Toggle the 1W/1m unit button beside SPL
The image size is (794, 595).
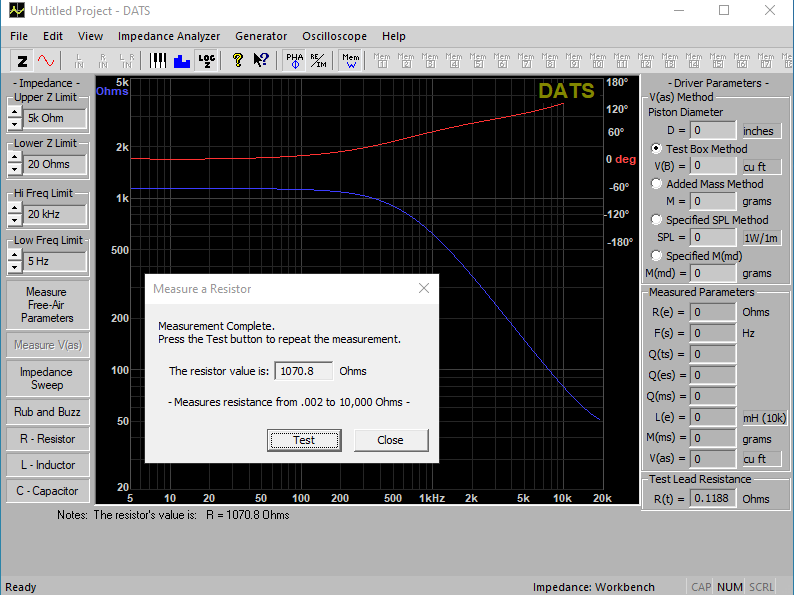(762, 238)
